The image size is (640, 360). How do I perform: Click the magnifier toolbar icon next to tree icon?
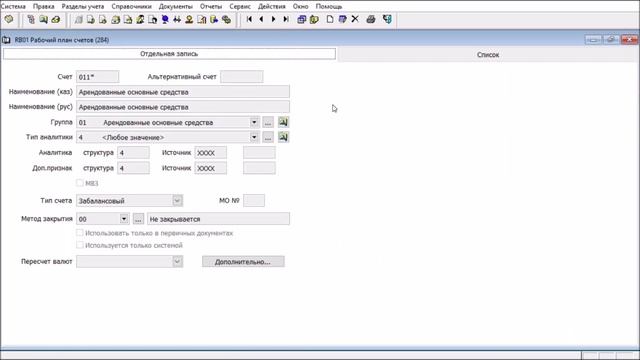43,19
